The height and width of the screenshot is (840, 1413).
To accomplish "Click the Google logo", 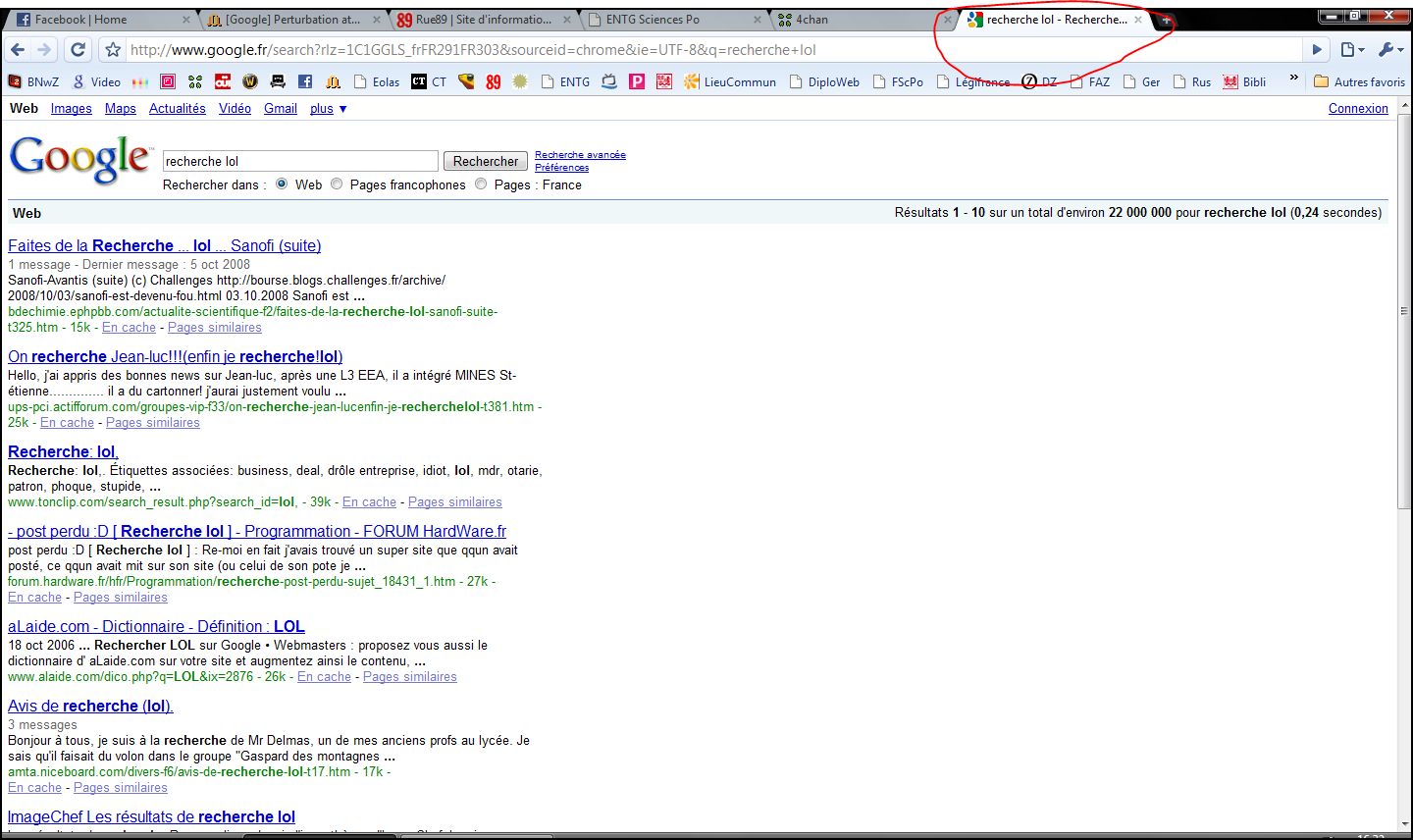I will [80, 160].
